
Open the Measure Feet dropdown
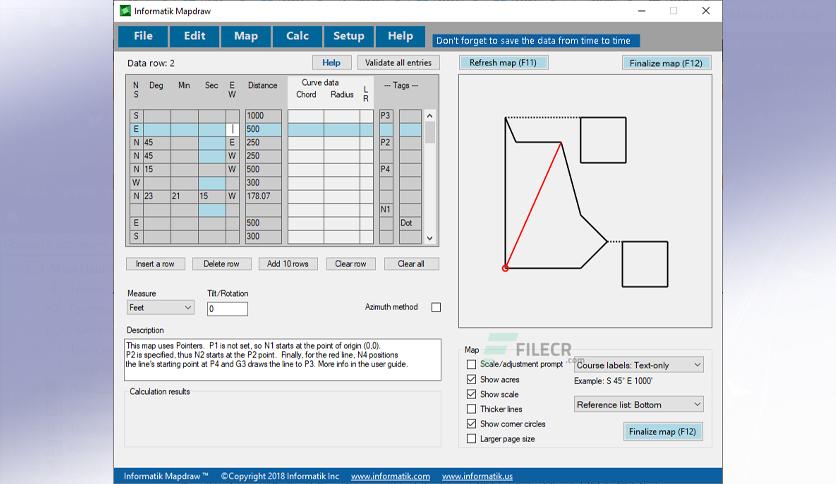tap(160, 308)
